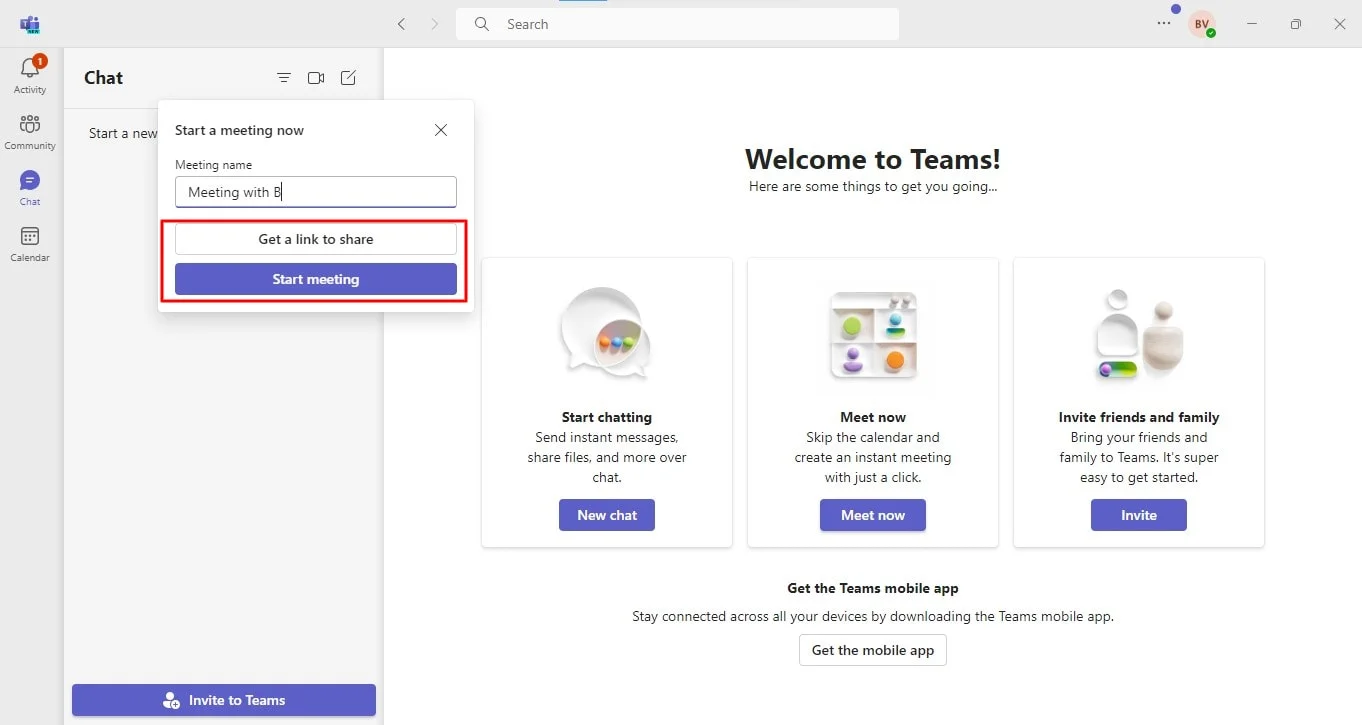
Task: Select the Chat icon in sidebar
Action: [x=30, y=182]
